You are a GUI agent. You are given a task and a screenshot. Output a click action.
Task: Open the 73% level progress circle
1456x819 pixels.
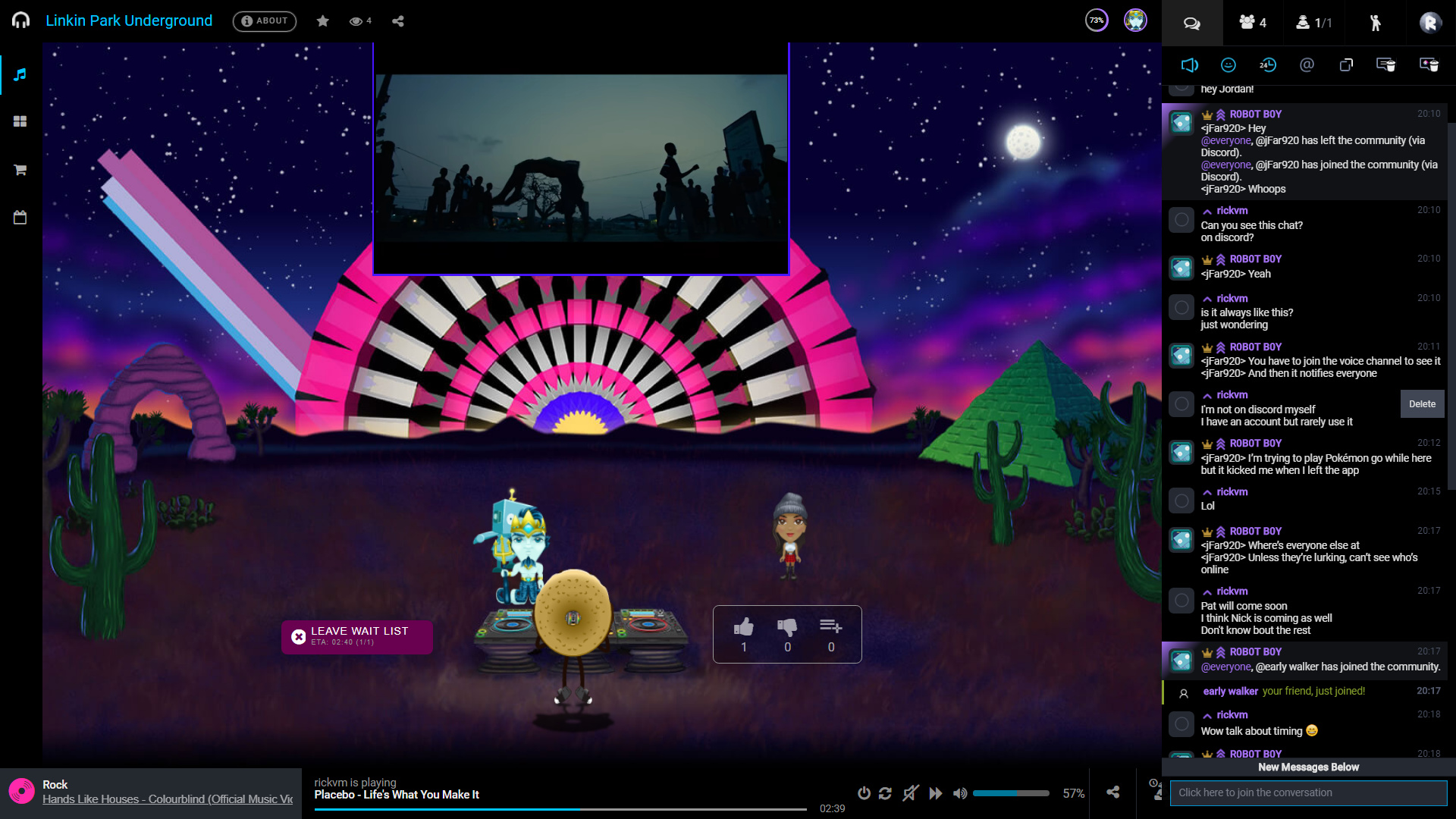pyautogui.click(x=1097, y=20)
